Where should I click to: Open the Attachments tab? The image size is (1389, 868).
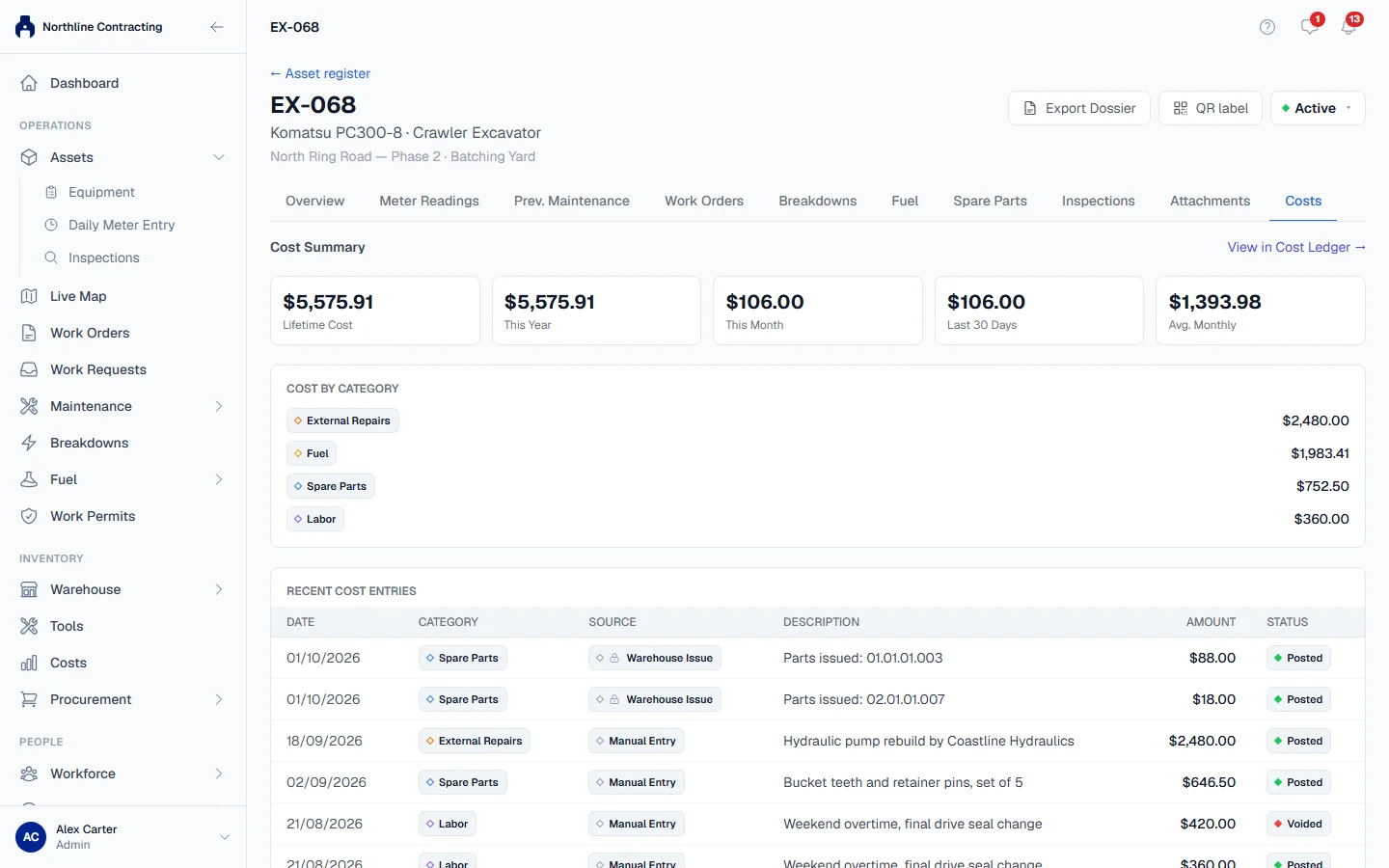1210,201
